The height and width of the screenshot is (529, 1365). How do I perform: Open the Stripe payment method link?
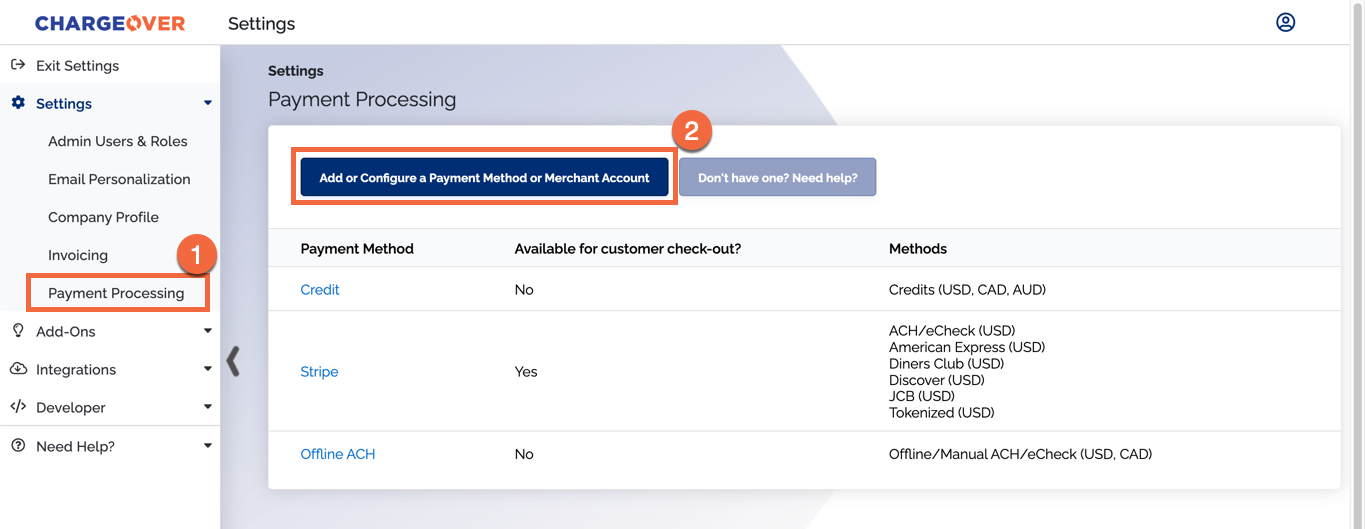pos(319,371)
